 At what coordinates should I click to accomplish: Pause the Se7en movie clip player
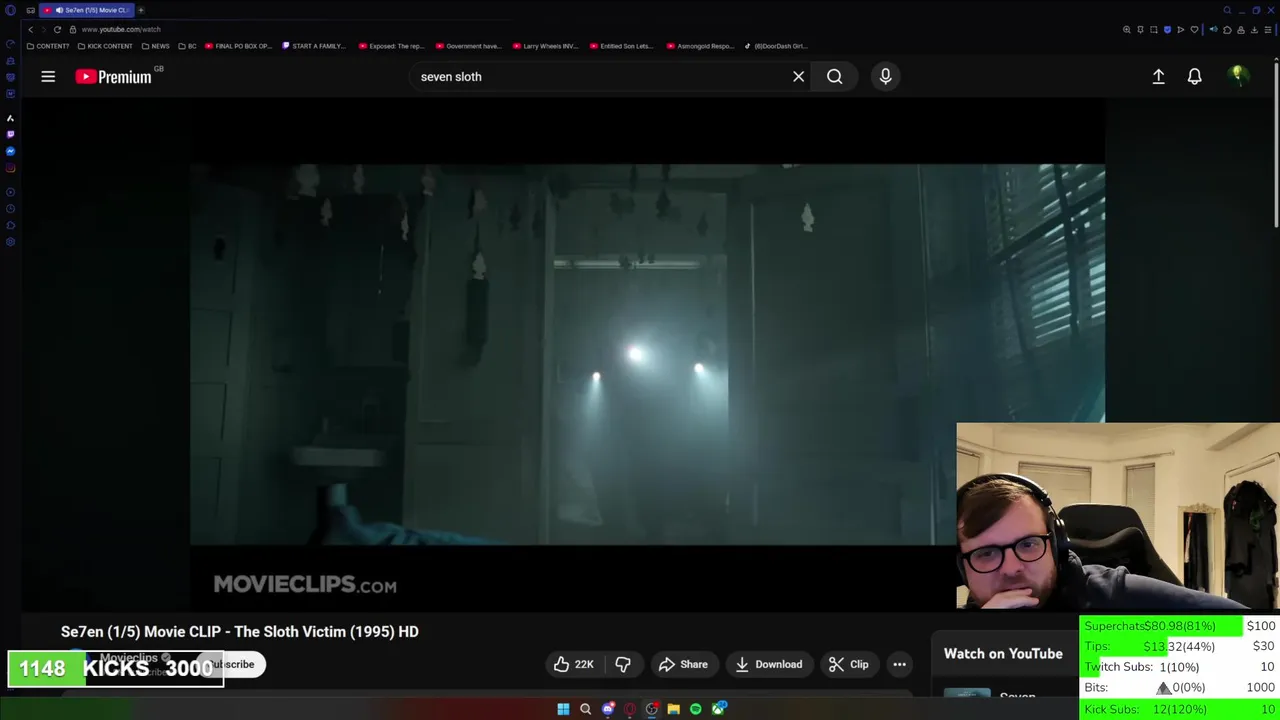pyautogui.click(x=647, y=354)
